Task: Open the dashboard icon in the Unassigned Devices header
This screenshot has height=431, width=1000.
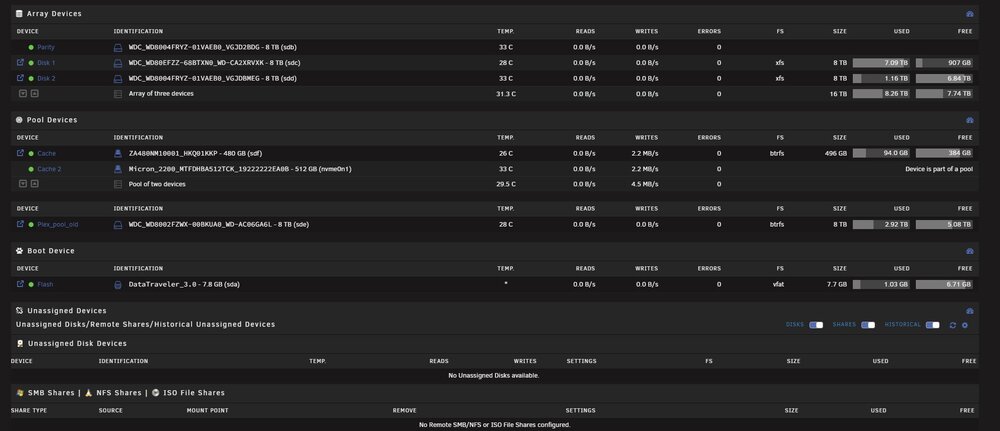Action: 970,311
